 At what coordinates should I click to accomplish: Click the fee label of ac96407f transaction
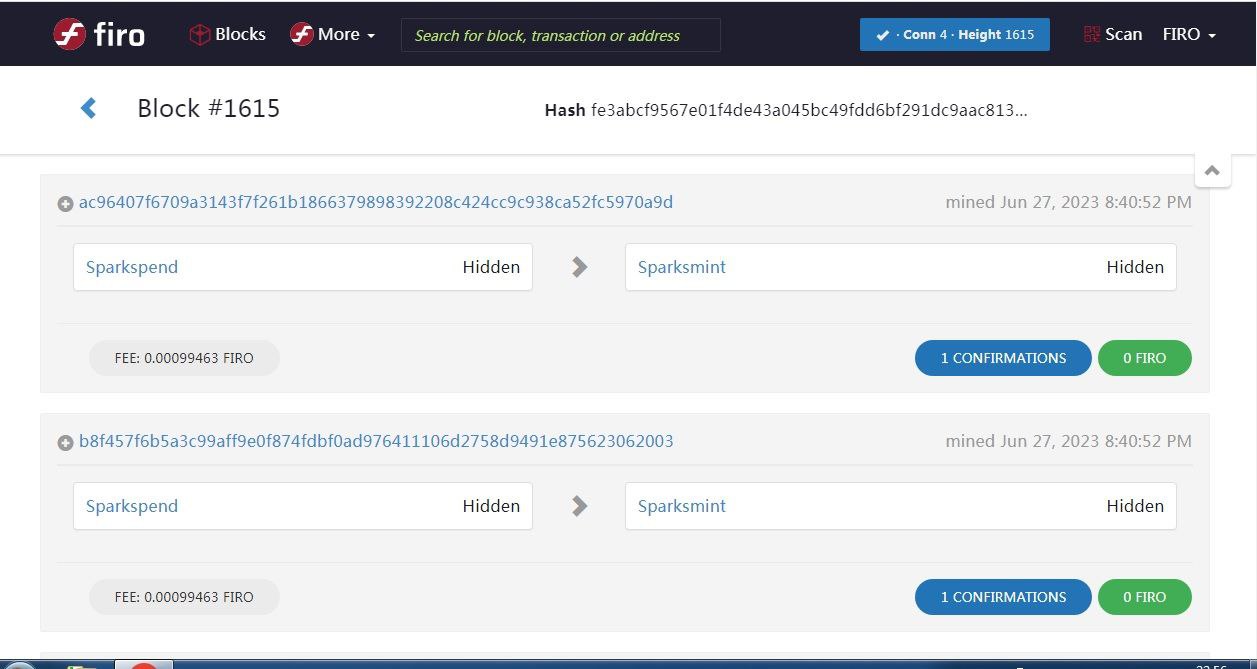click(x=184, y=358)
